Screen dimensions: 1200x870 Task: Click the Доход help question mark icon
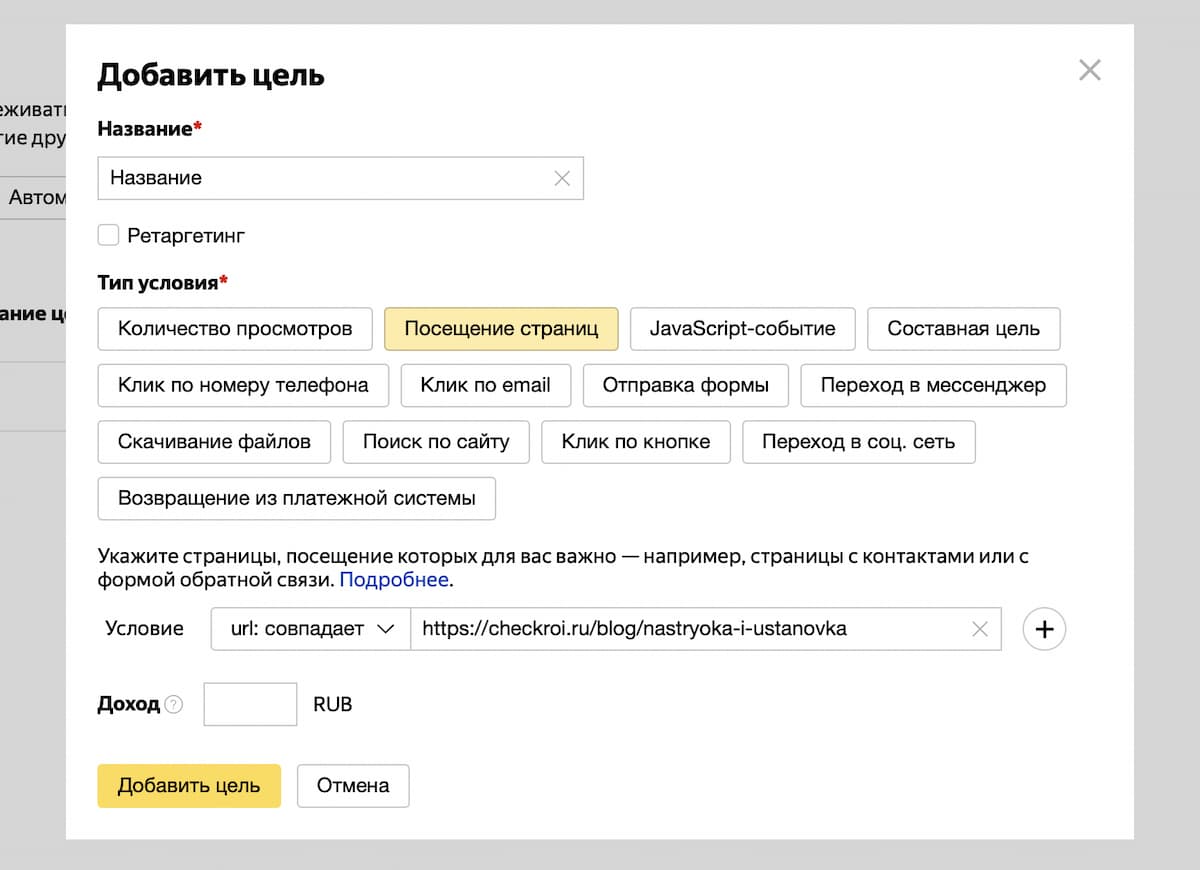click(174, 704)
